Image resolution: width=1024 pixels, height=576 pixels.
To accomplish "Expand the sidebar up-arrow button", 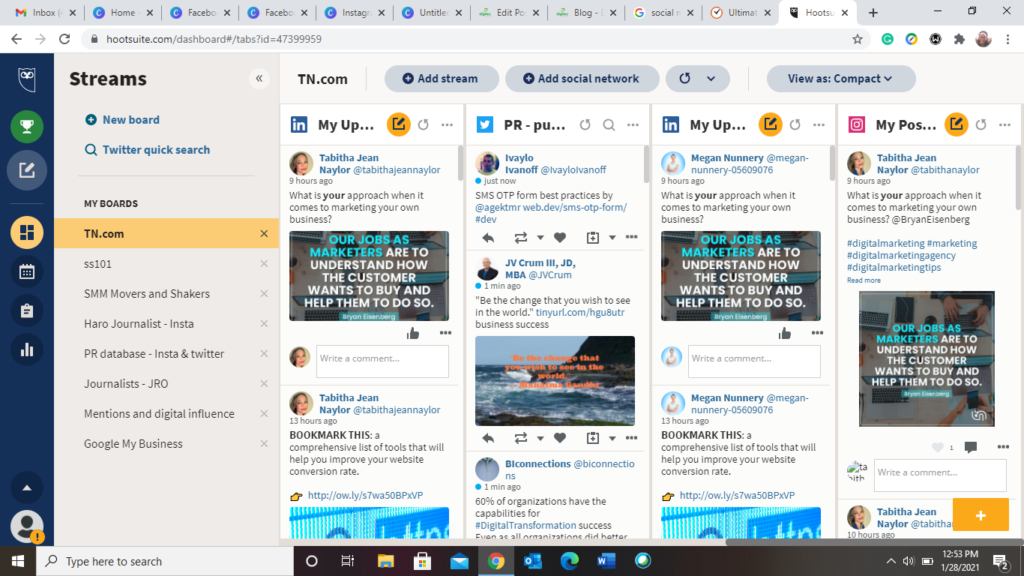I will click(27, 487).
